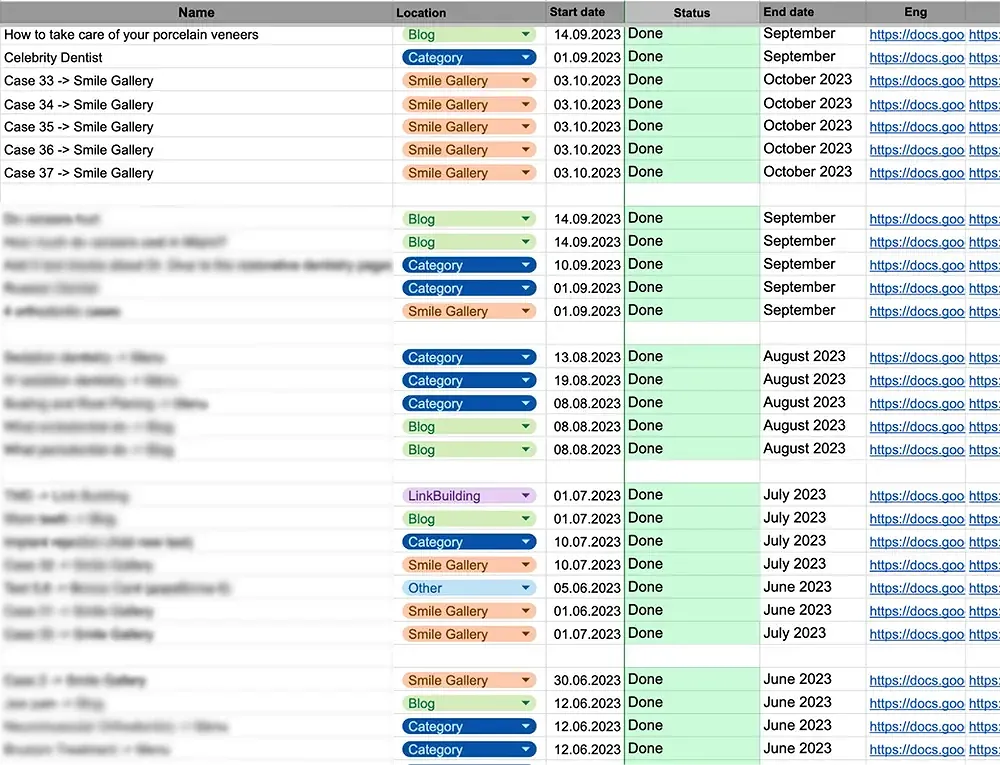The image size is (1000, 765).
Task: Select the 13.08.2023 start date cell
Action: click(585, 357)
